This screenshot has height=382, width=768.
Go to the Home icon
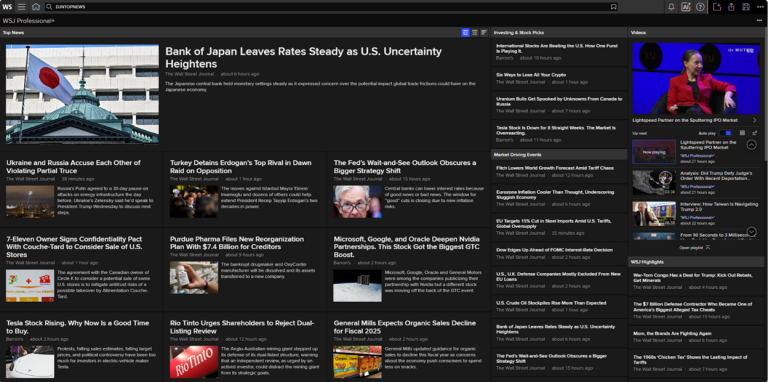coord(36,7)
